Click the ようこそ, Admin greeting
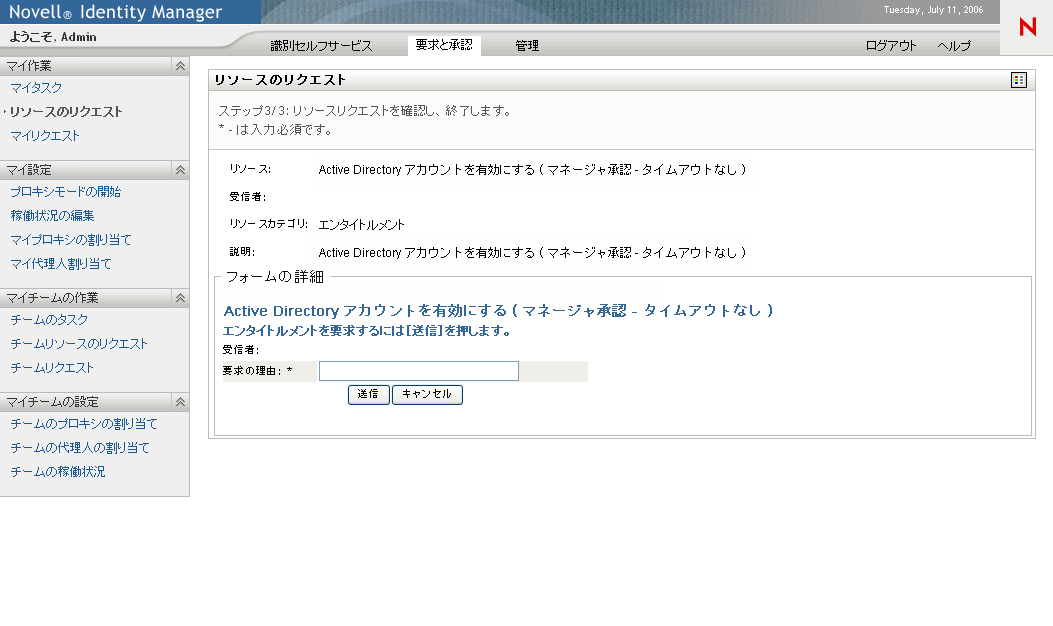 pos(52,37)
